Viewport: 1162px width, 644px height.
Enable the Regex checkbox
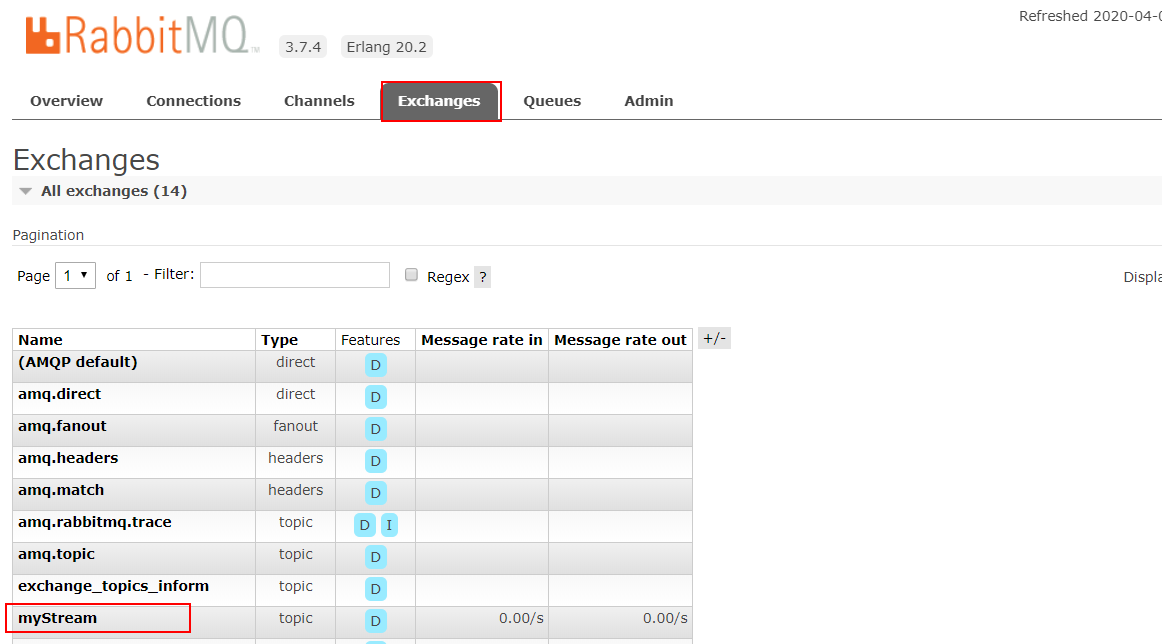coord(411,275)
